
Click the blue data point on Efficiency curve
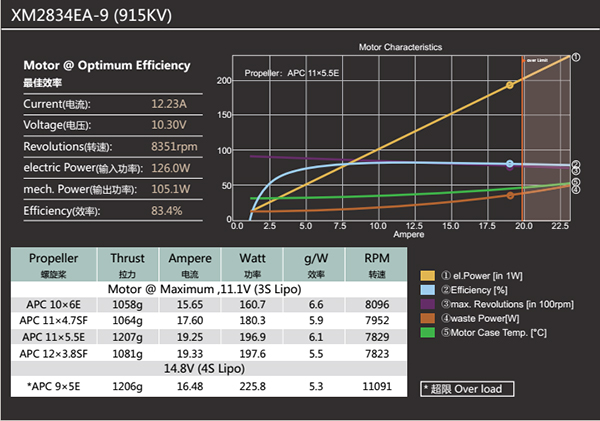510,164
